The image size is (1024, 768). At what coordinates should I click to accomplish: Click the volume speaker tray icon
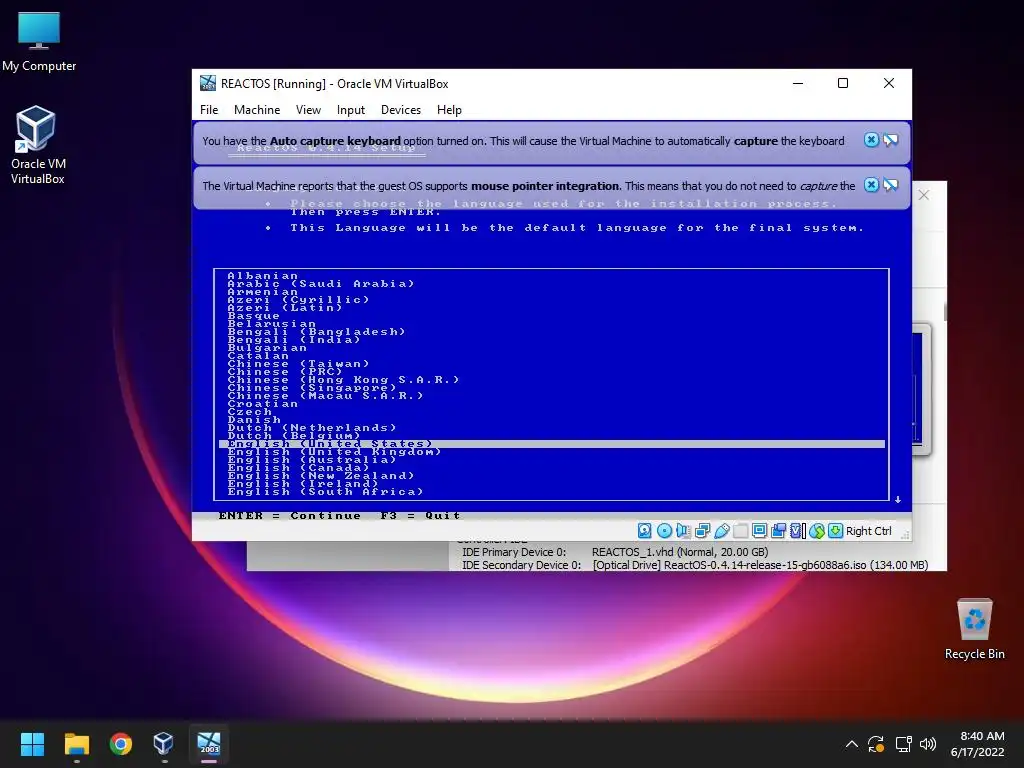pos(927,744)
